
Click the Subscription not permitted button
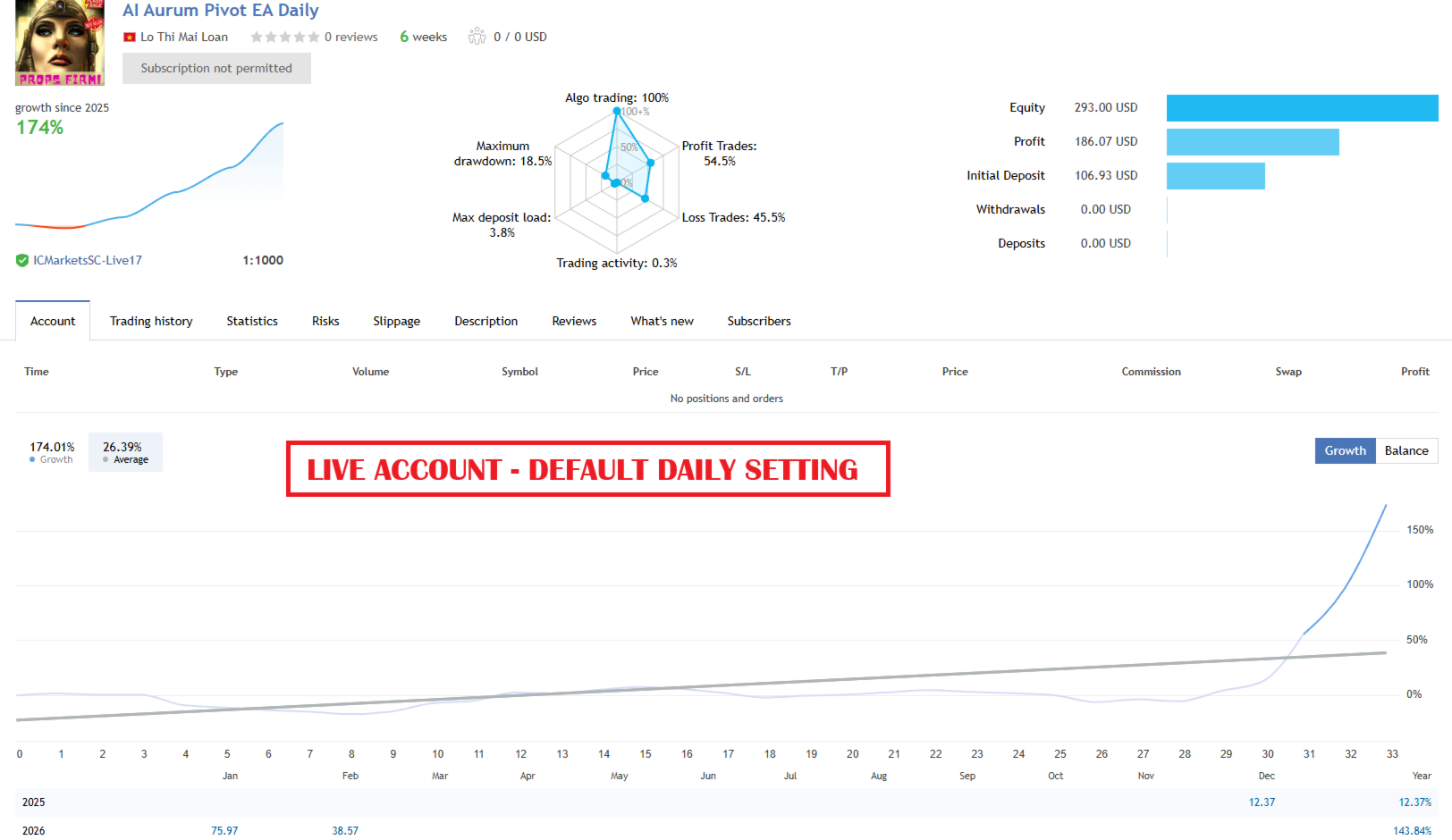[x=216, y=68]
